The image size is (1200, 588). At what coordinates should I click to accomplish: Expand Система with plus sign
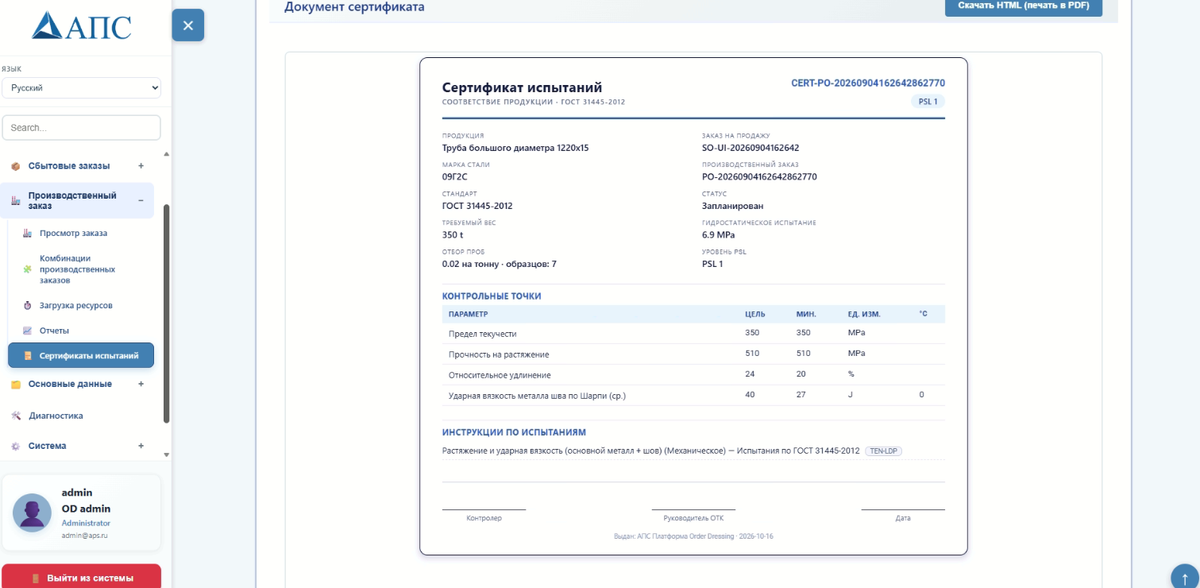[x=141, y=446]
